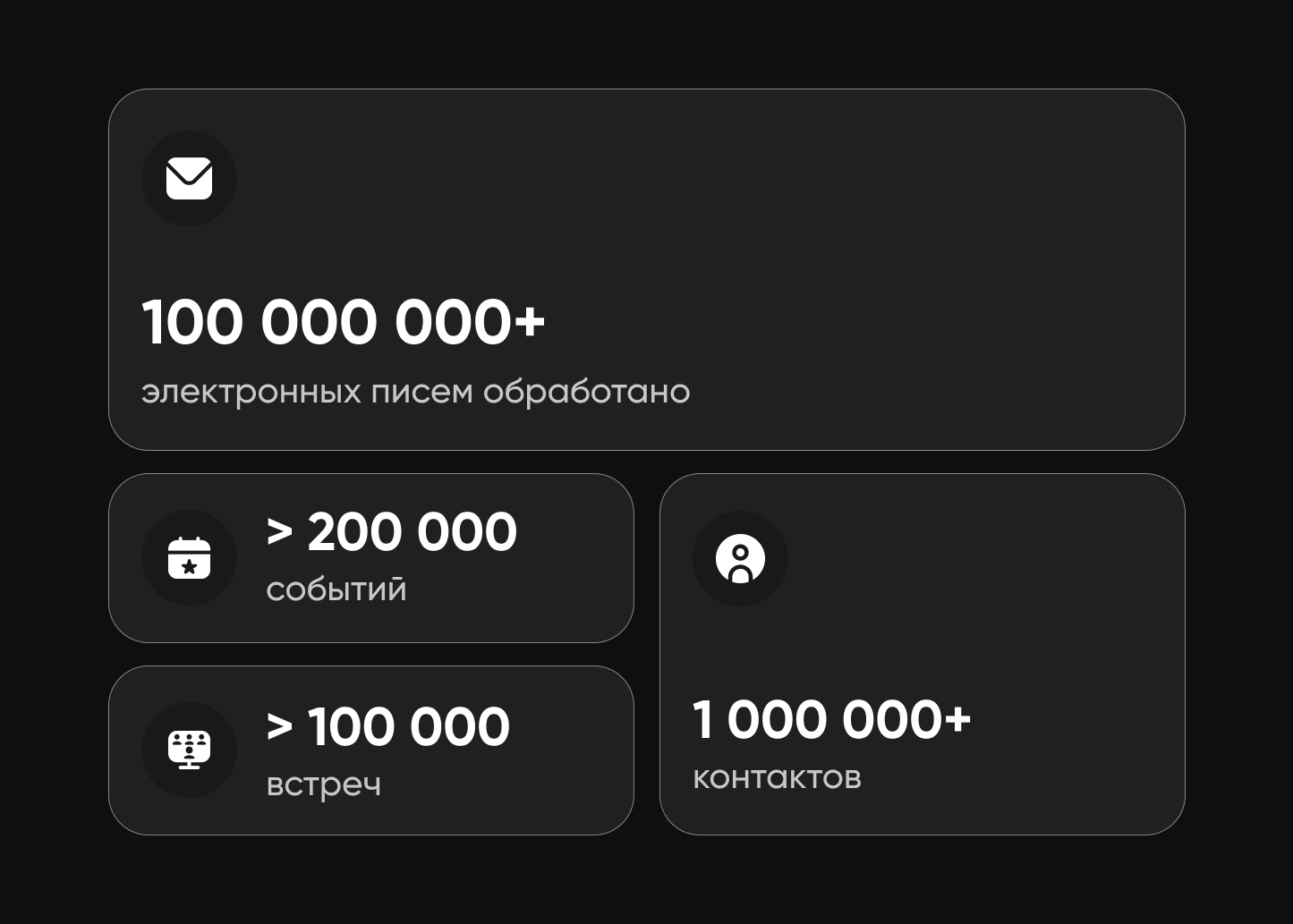
Task: Click the calendar star events icon
Action: (189, 558)
